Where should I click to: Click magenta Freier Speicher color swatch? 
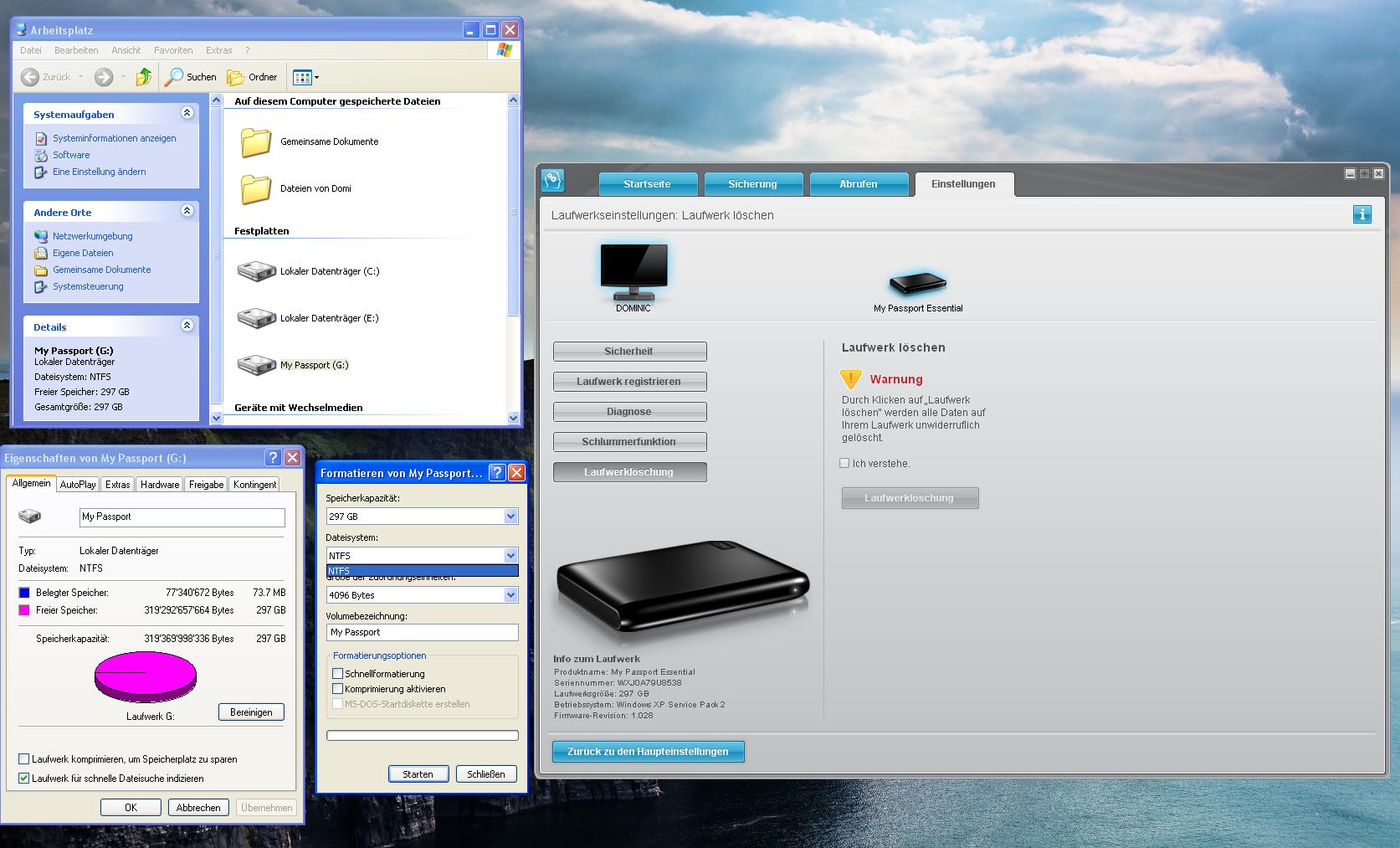pyautogui.click(x=24, y=610)
